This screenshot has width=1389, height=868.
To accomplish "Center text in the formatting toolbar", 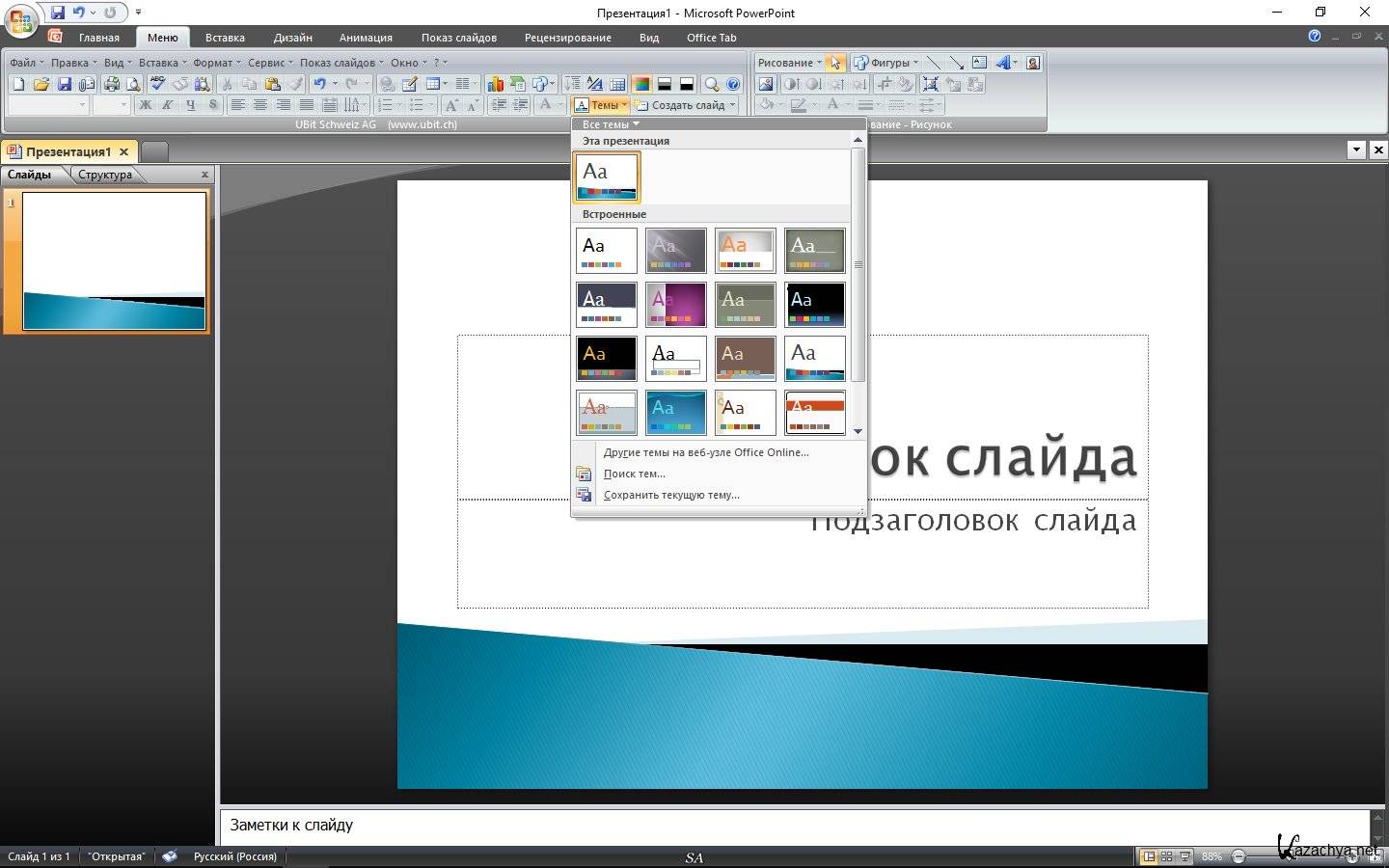I will tap(260, 105).
